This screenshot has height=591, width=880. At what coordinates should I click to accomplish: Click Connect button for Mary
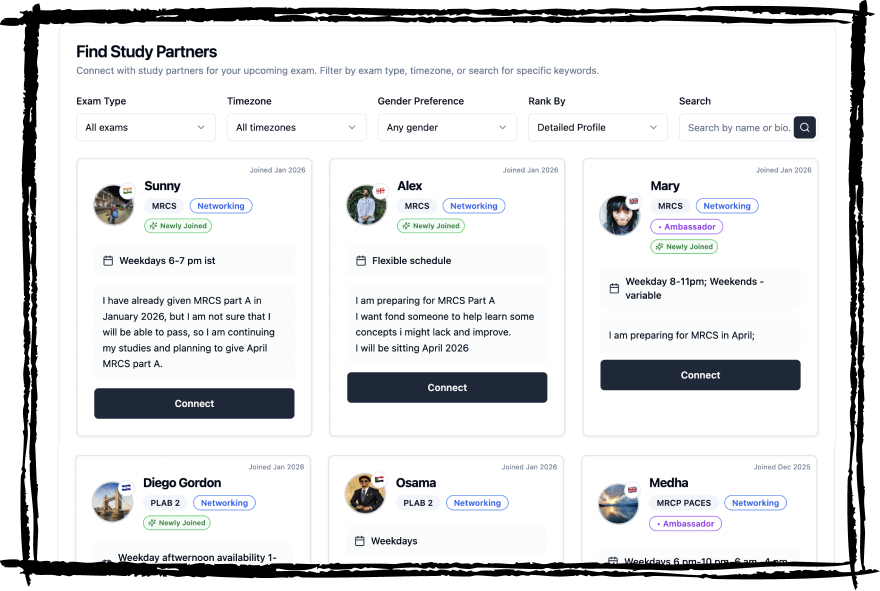[x=700, y=375]
